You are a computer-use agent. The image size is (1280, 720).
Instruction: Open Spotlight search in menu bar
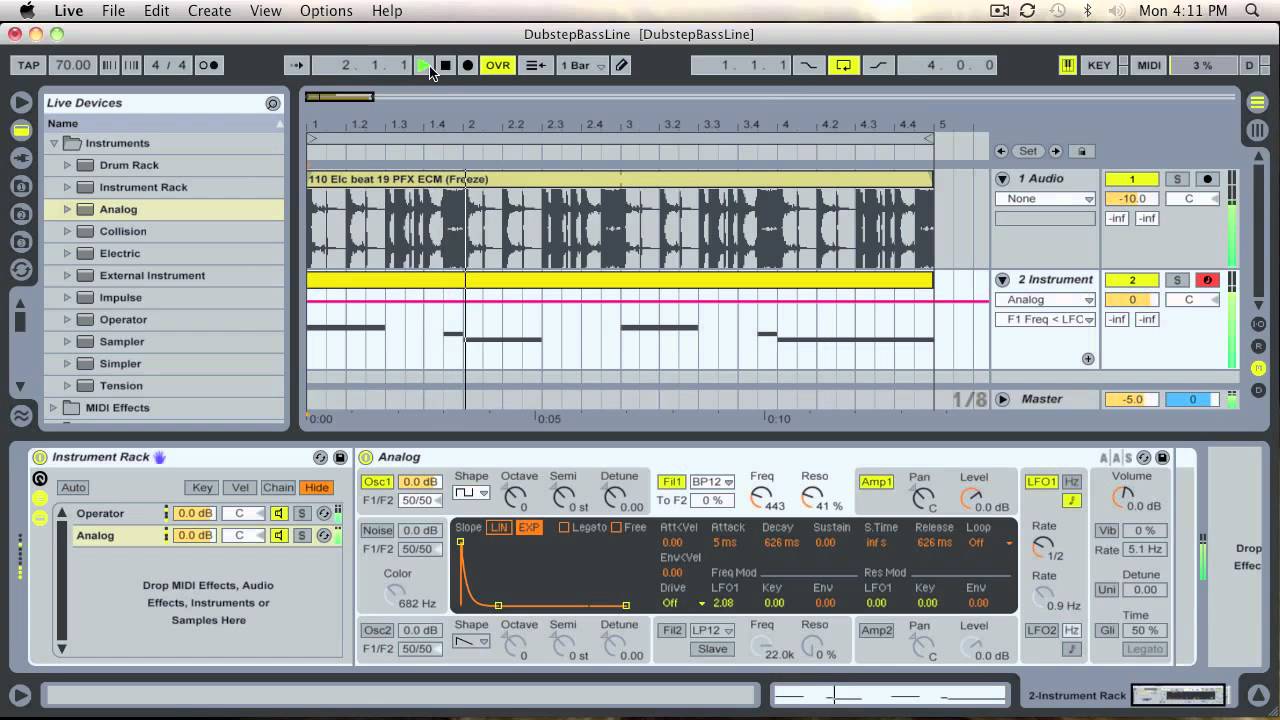(1252, 11)
